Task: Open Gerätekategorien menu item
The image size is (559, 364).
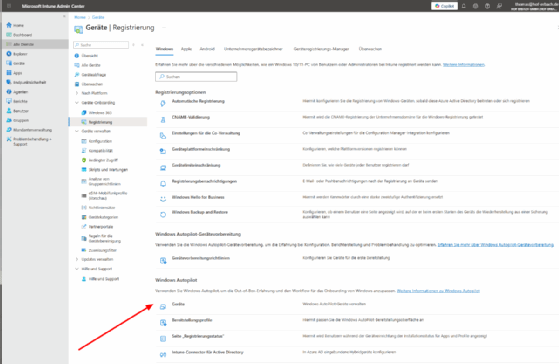Action: 103,217
